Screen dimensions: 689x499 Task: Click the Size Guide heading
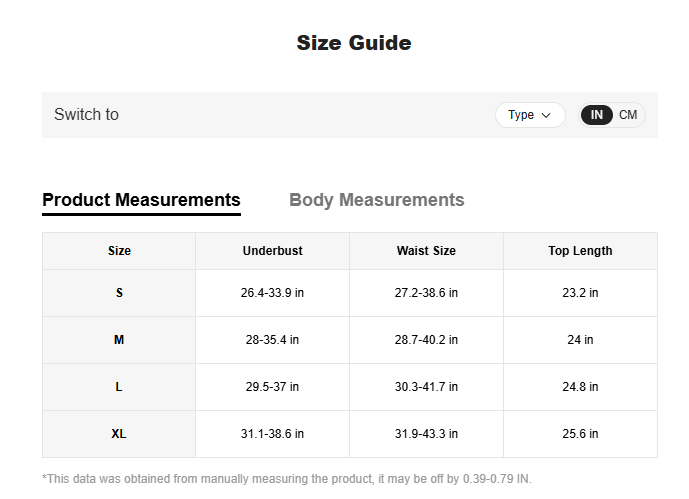354,43
